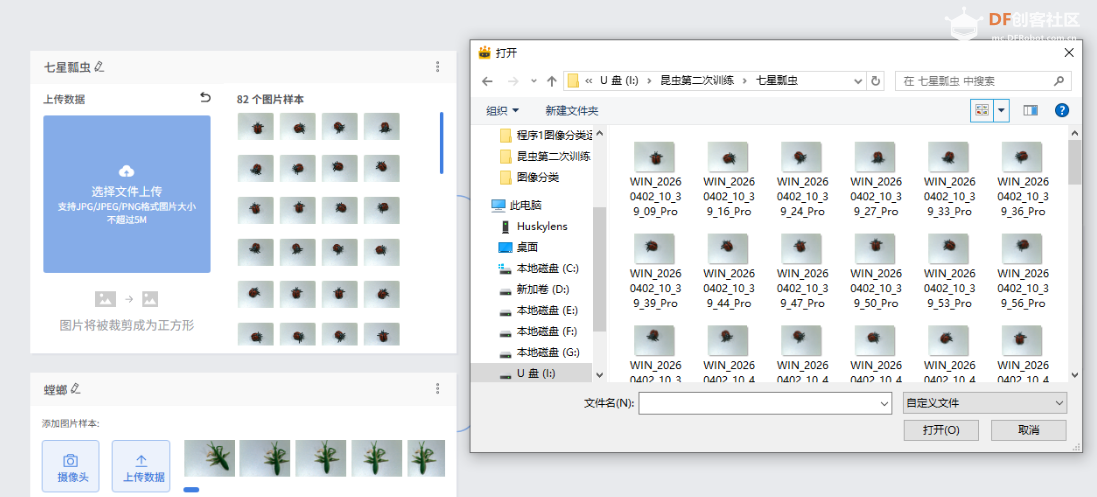Change view with the view mode icon
This screenshot has height=497, width=1097.
(x=982, y=111)
